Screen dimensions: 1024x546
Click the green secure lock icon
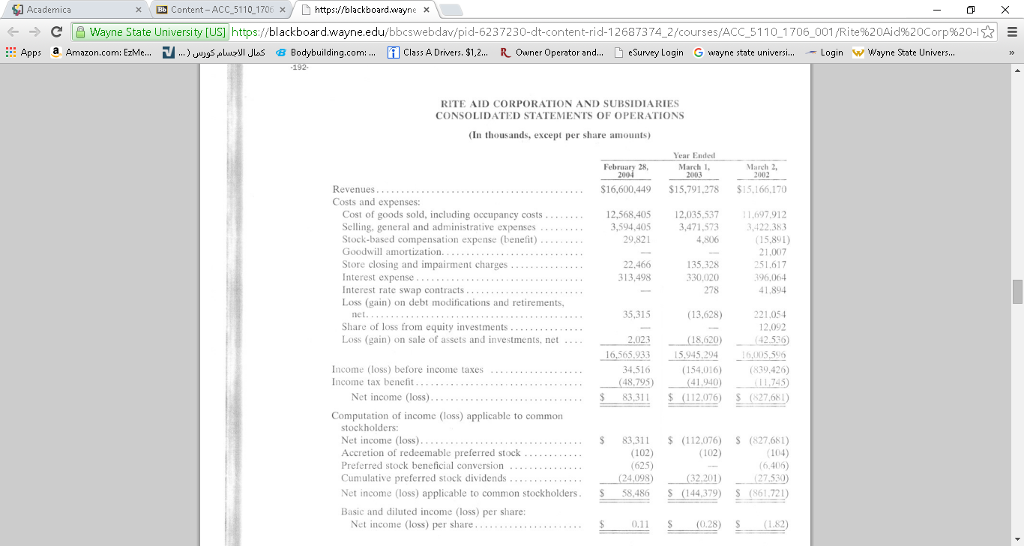tap(80, 32)
